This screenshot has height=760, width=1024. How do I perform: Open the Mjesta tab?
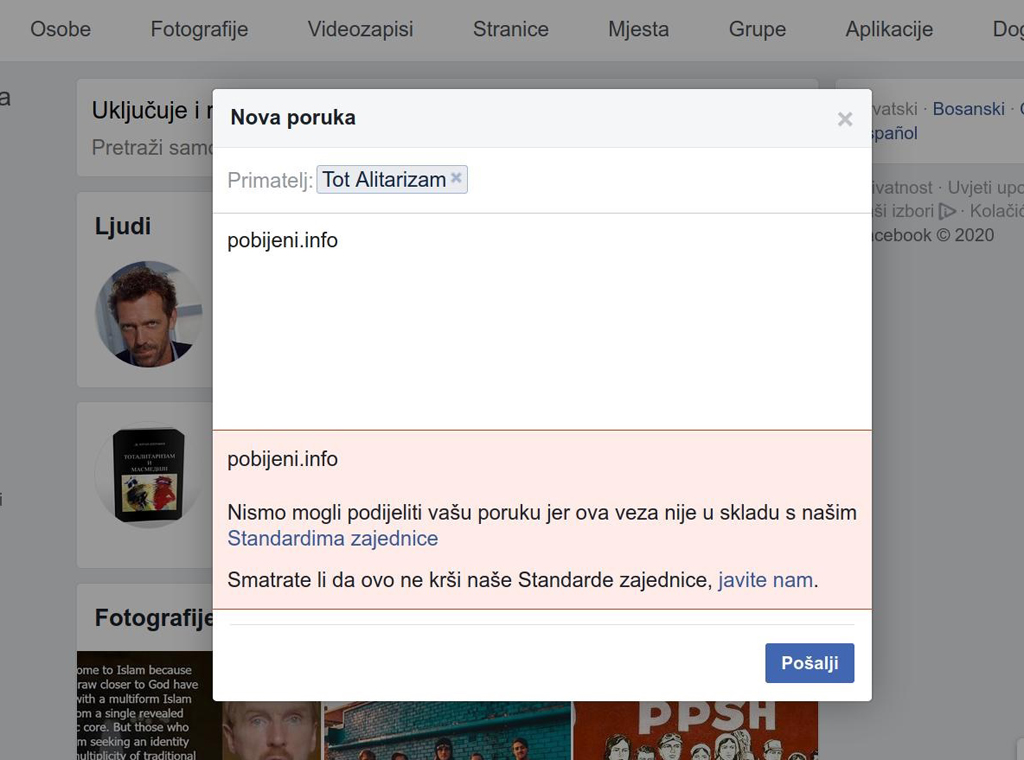(638, 29)
